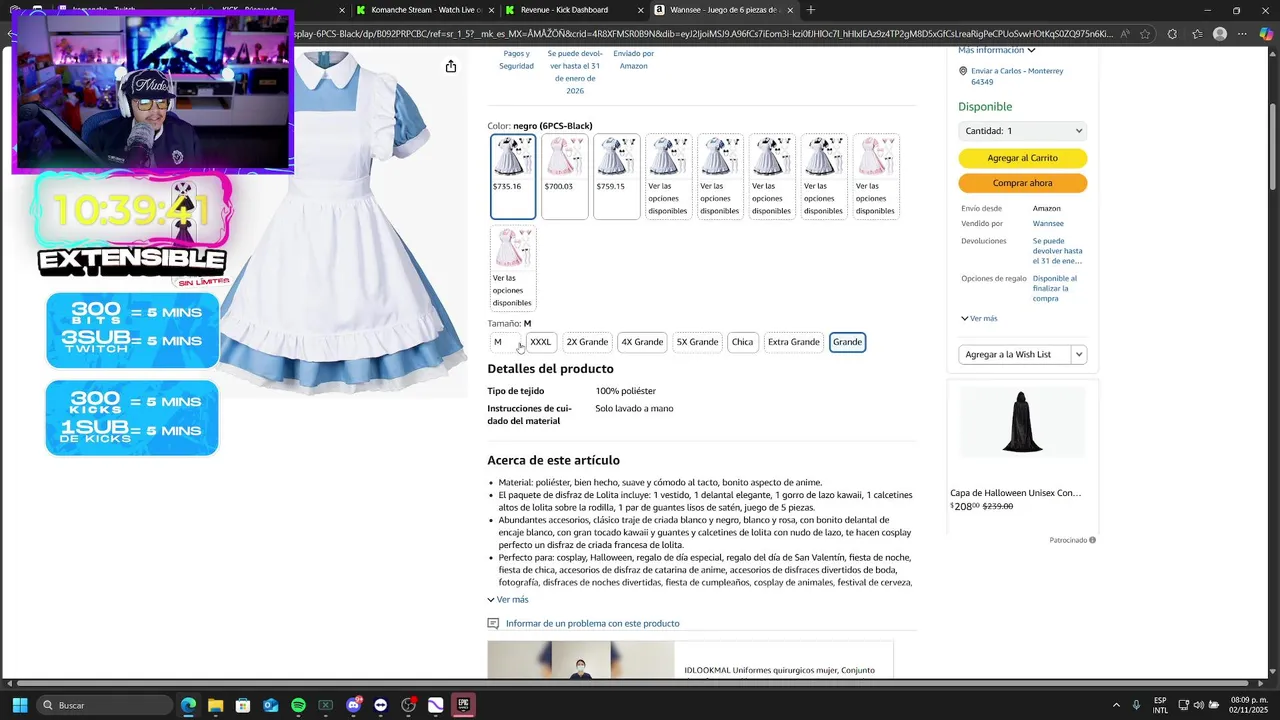Select pink $700.03 color variant
Image resolution: width=1280 pixels, height=720 pixels.
[x=565, y=176]
